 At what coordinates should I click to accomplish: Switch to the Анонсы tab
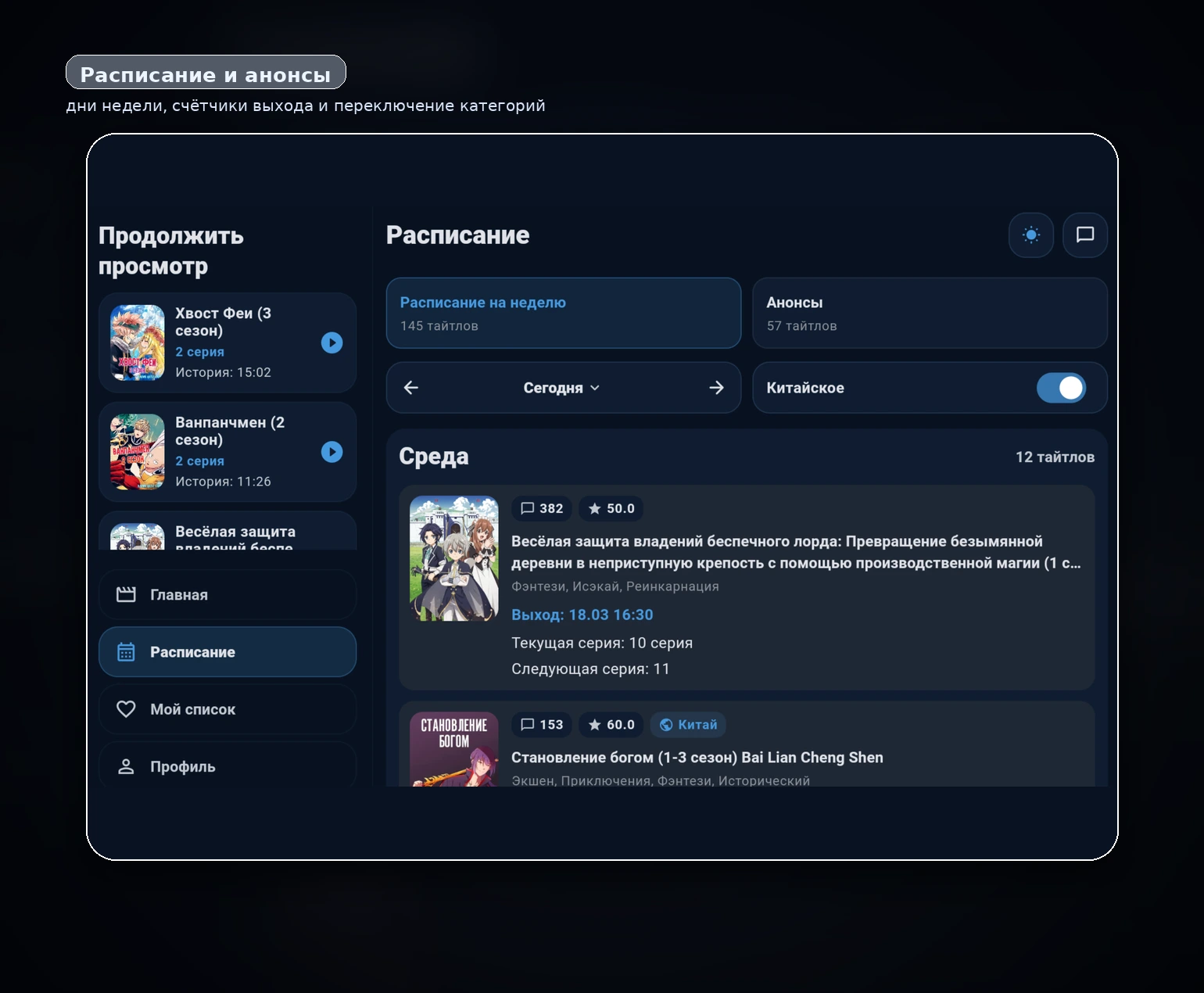point(929,313)
